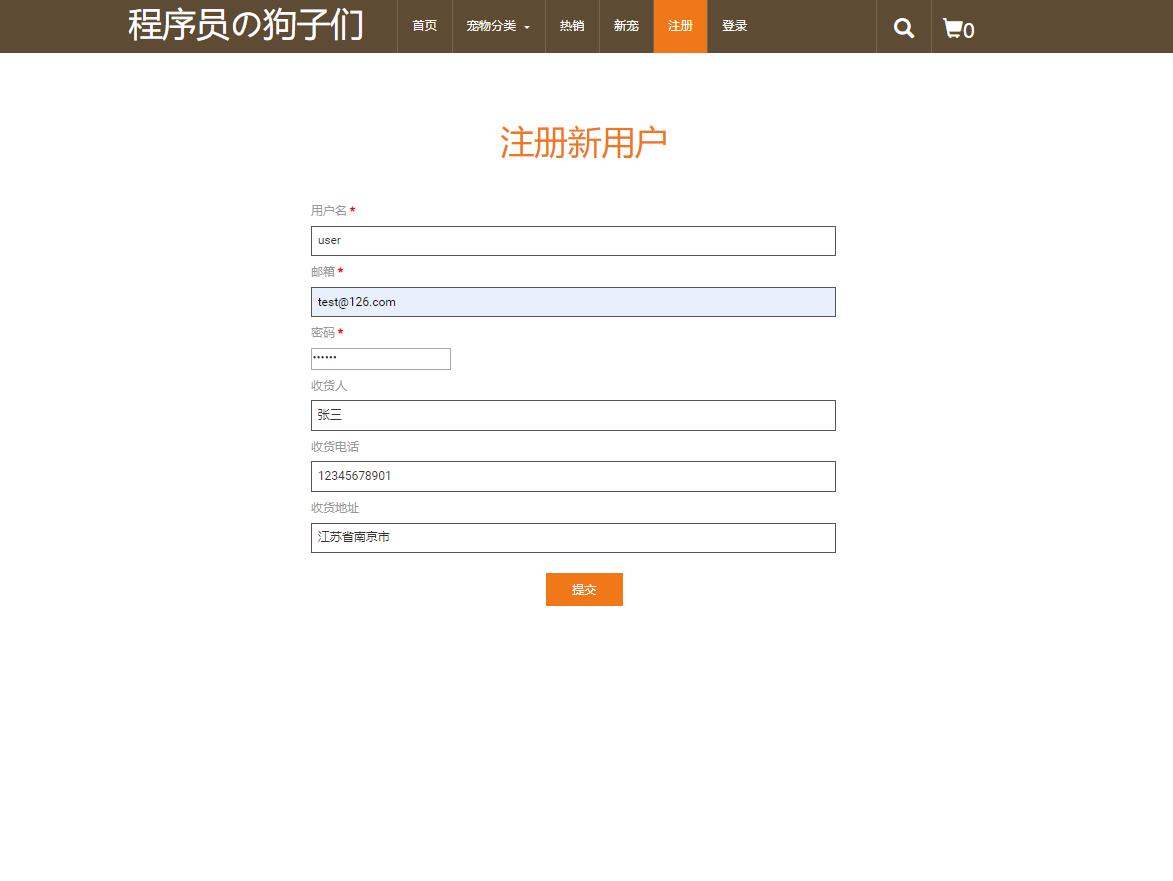Select the 邮箱 field showing test@126.com
The height and width of the screenshot is (881, 1173).
(573, 301)
